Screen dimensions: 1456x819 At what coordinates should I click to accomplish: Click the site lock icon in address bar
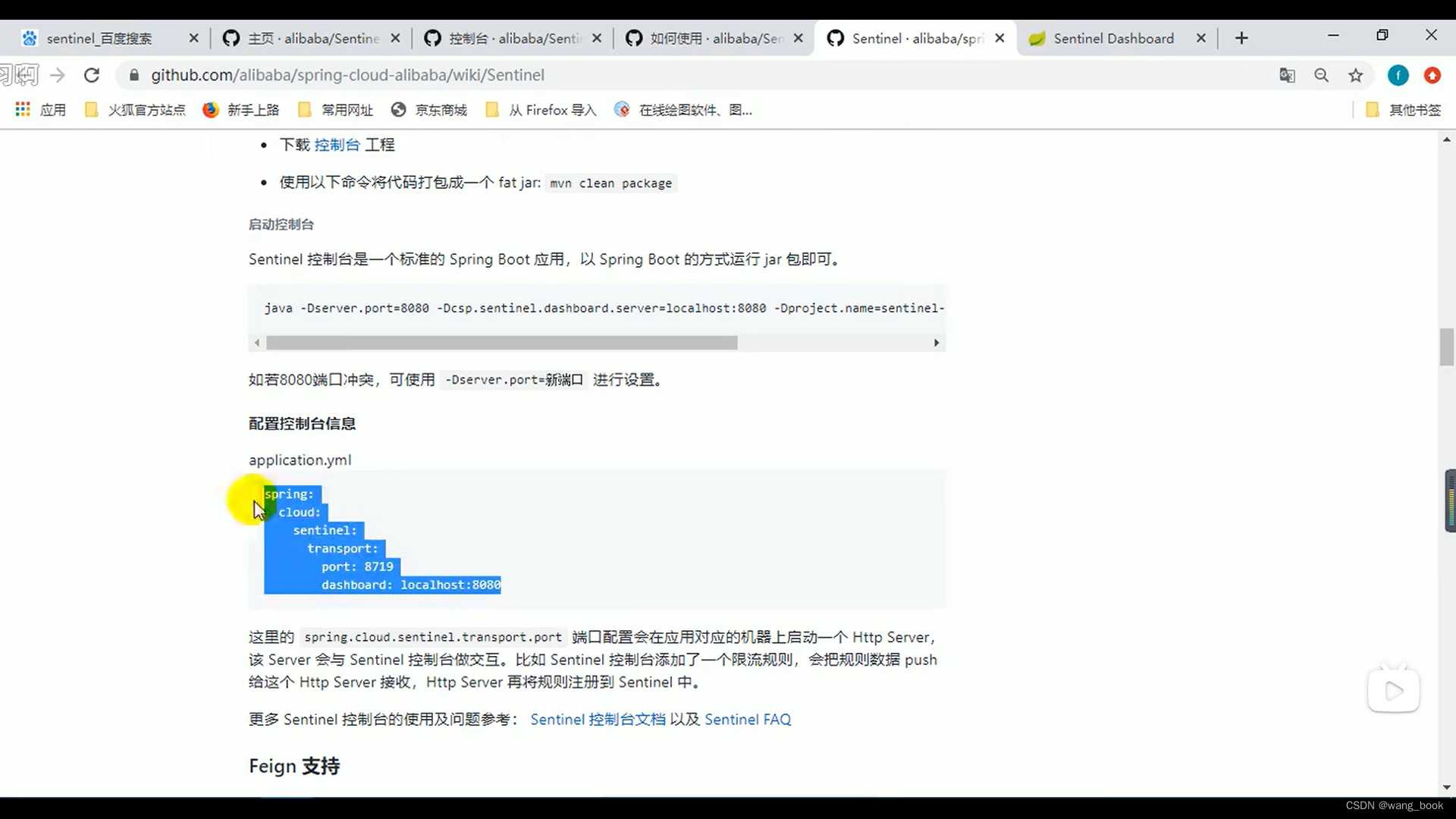click(134, 75)
